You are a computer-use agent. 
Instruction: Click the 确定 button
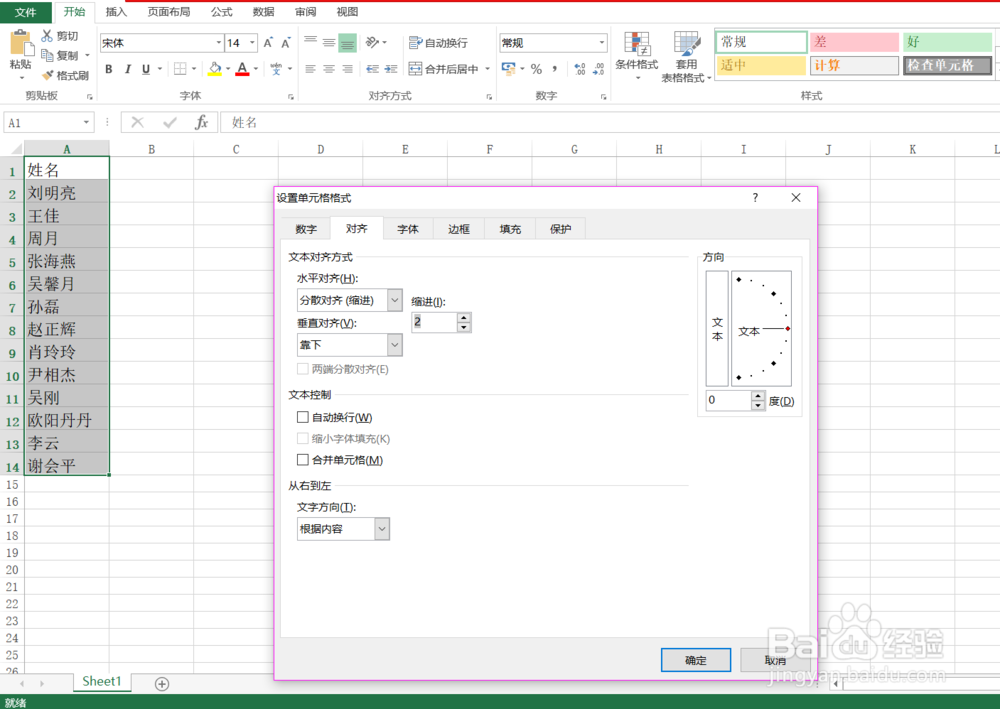(x=696, y=660)
